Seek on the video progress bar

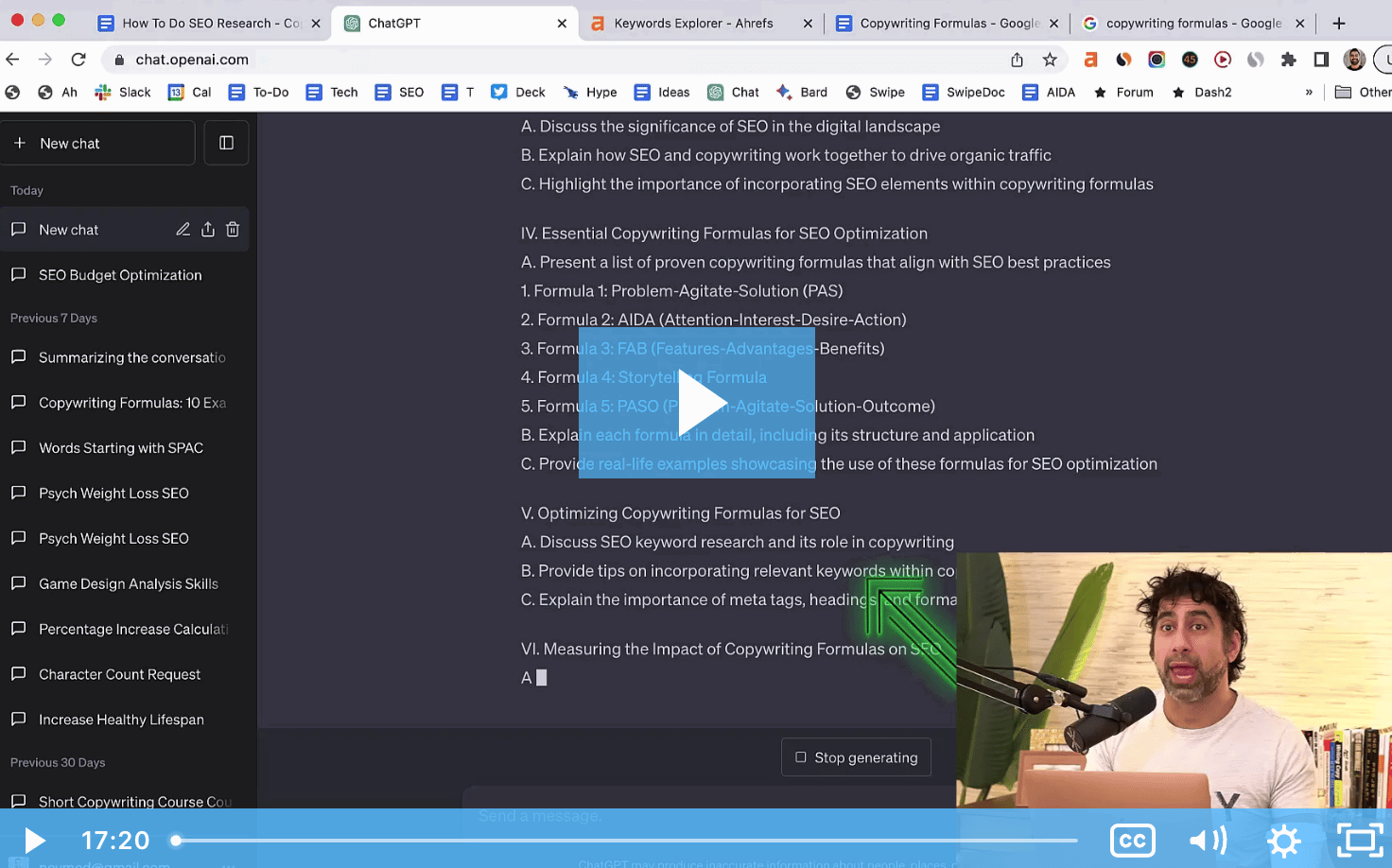point(626,840)
